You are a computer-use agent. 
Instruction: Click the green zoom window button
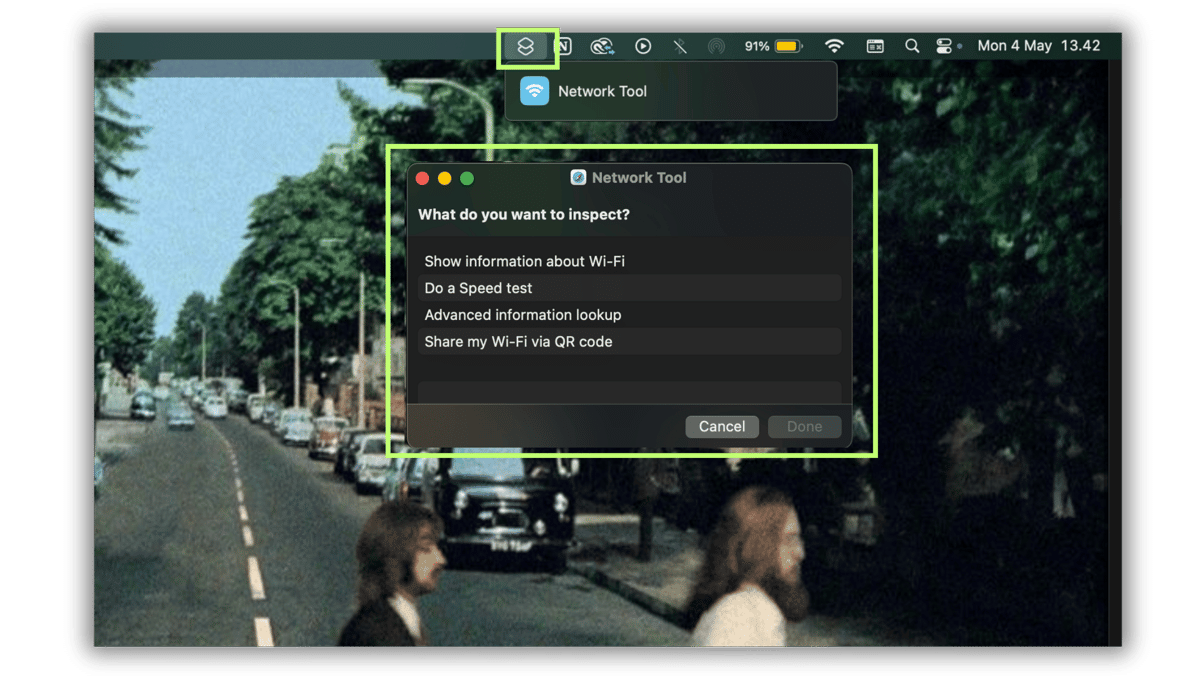(467, 178)
